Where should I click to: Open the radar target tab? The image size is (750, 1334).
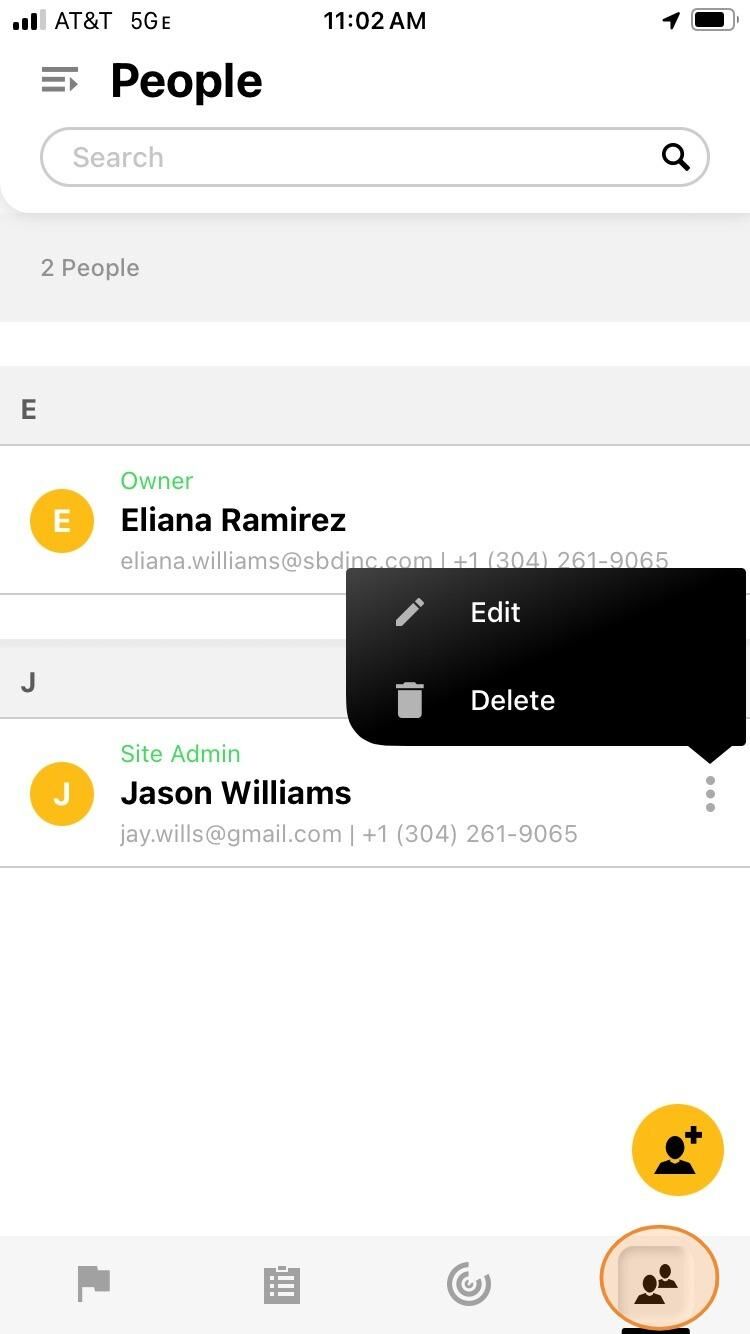(x=469, y=1284)
